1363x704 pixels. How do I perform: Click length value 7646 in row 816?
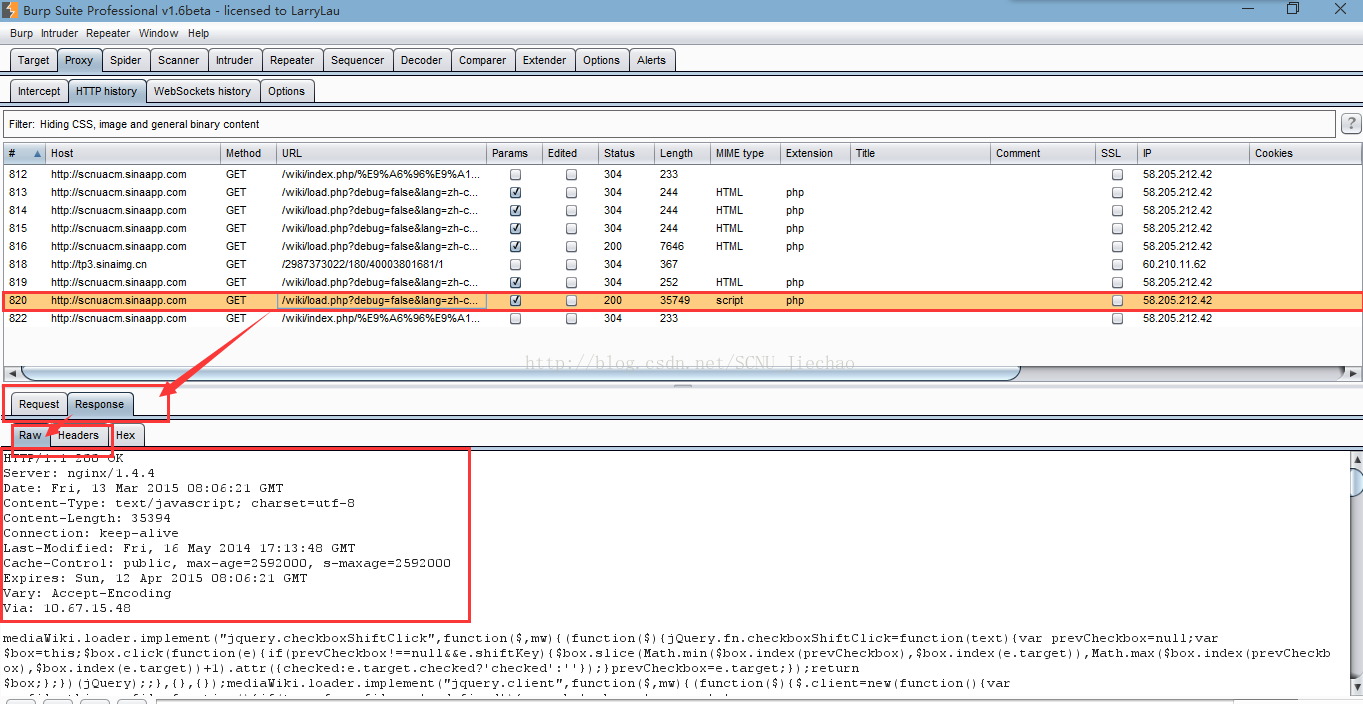coord(672,246)
